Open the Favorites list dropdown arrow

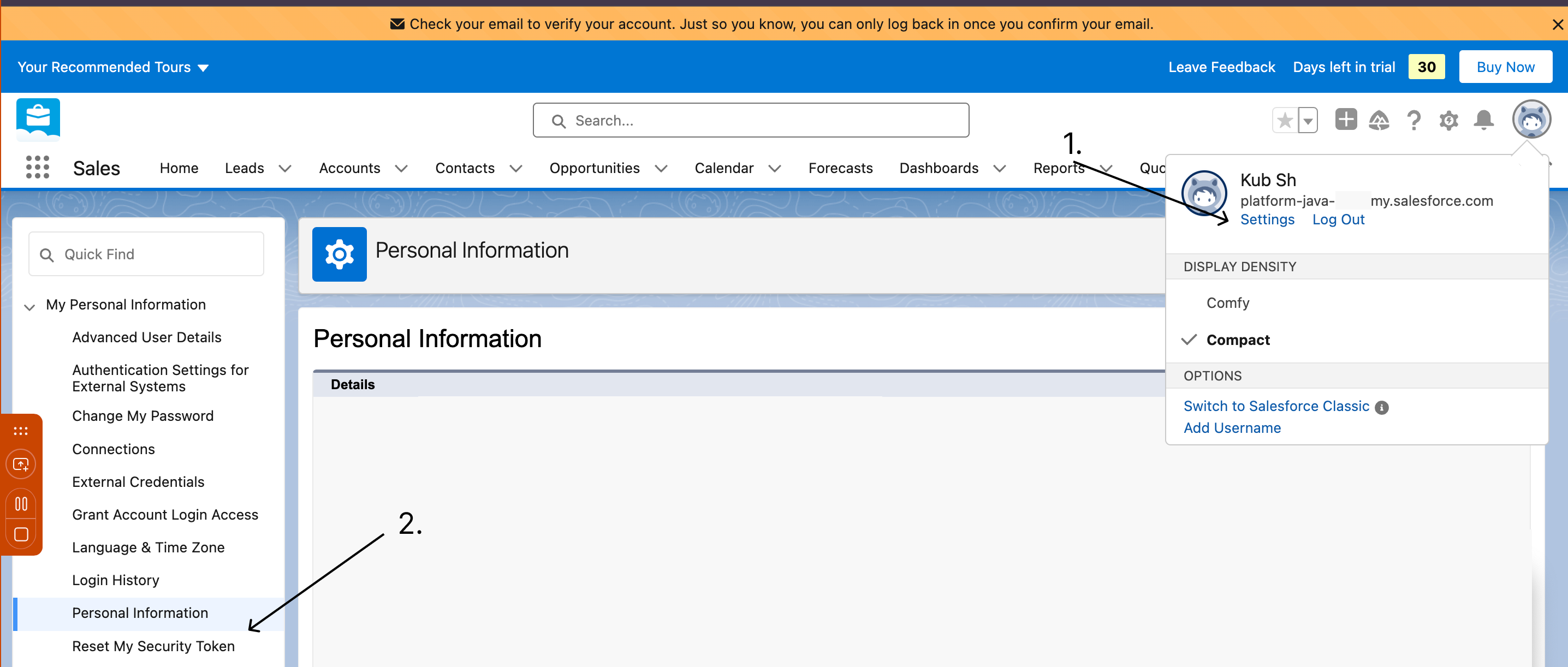[1308, 121]
